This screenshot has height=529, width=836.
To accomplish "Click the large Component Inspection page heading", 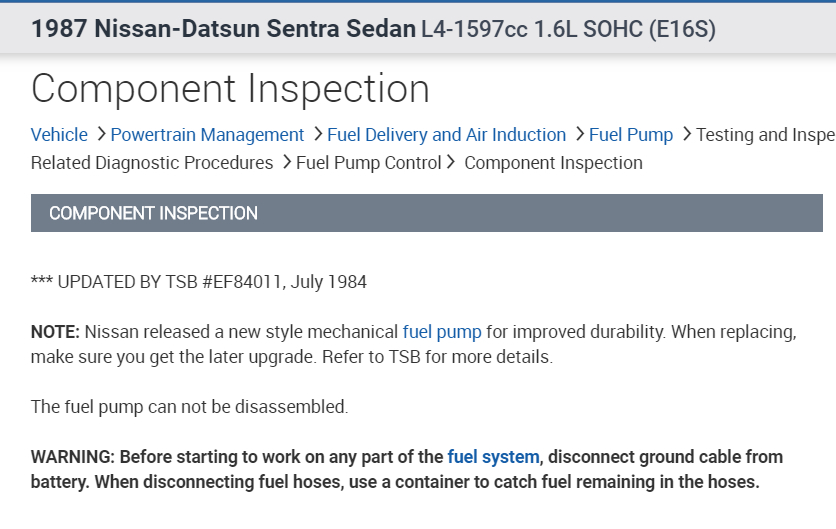I will (x=230, y=89).
